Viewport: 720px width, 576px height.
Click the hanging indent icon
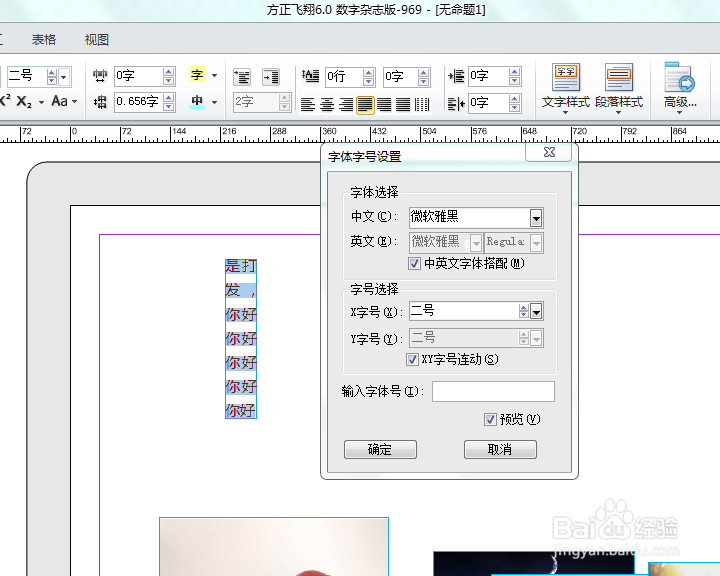point(271,77)
